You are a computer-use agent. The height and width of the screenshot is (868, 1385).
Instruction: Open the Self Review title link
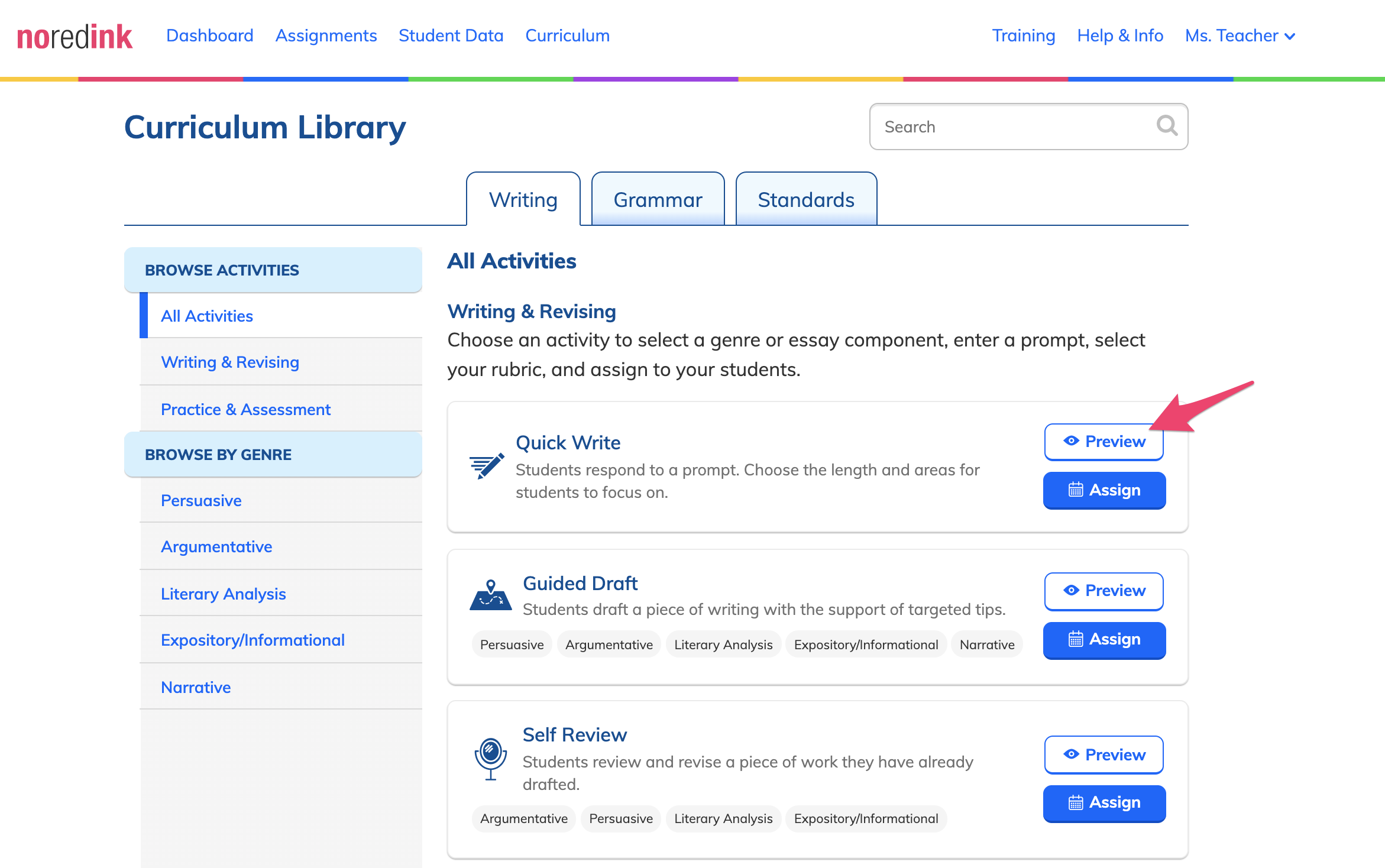[574, 734]
